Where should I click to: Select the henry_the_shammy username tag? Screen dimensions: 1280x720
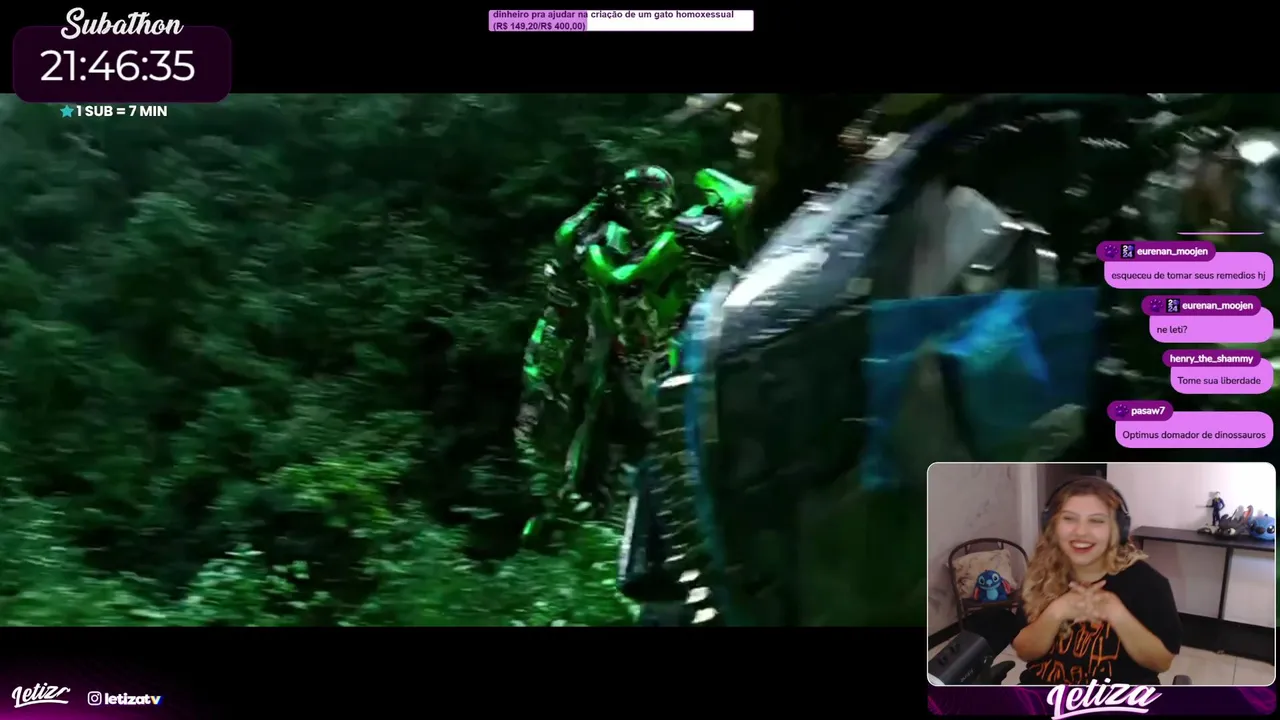(1211, 358)
